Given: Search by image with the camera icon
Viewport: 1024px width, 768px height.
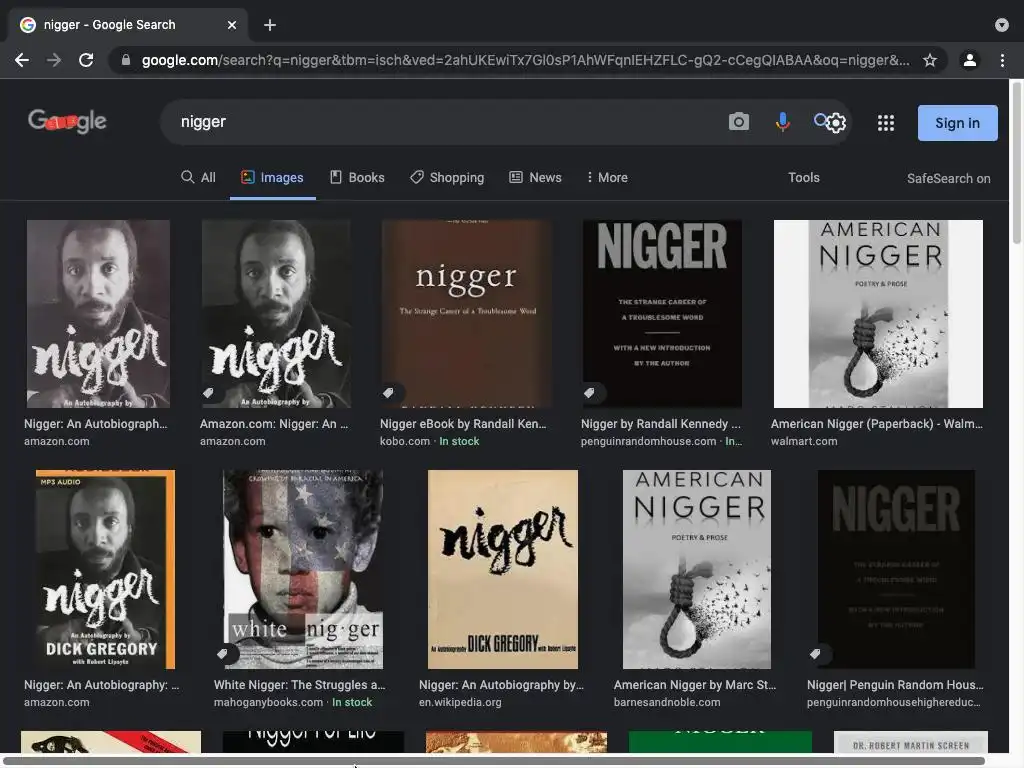Looking at the screenshot, I should pos(739,121).
